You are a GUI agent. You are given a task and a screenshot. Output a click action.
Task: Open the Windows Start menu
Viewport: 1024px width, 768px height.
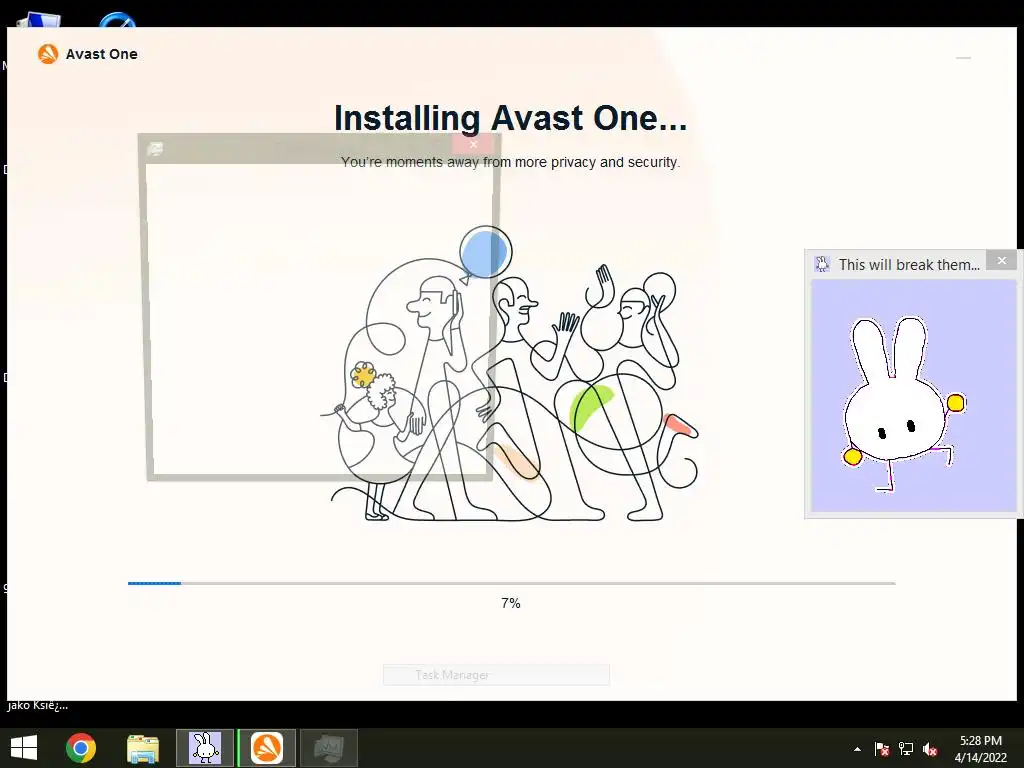click(24, 748)
